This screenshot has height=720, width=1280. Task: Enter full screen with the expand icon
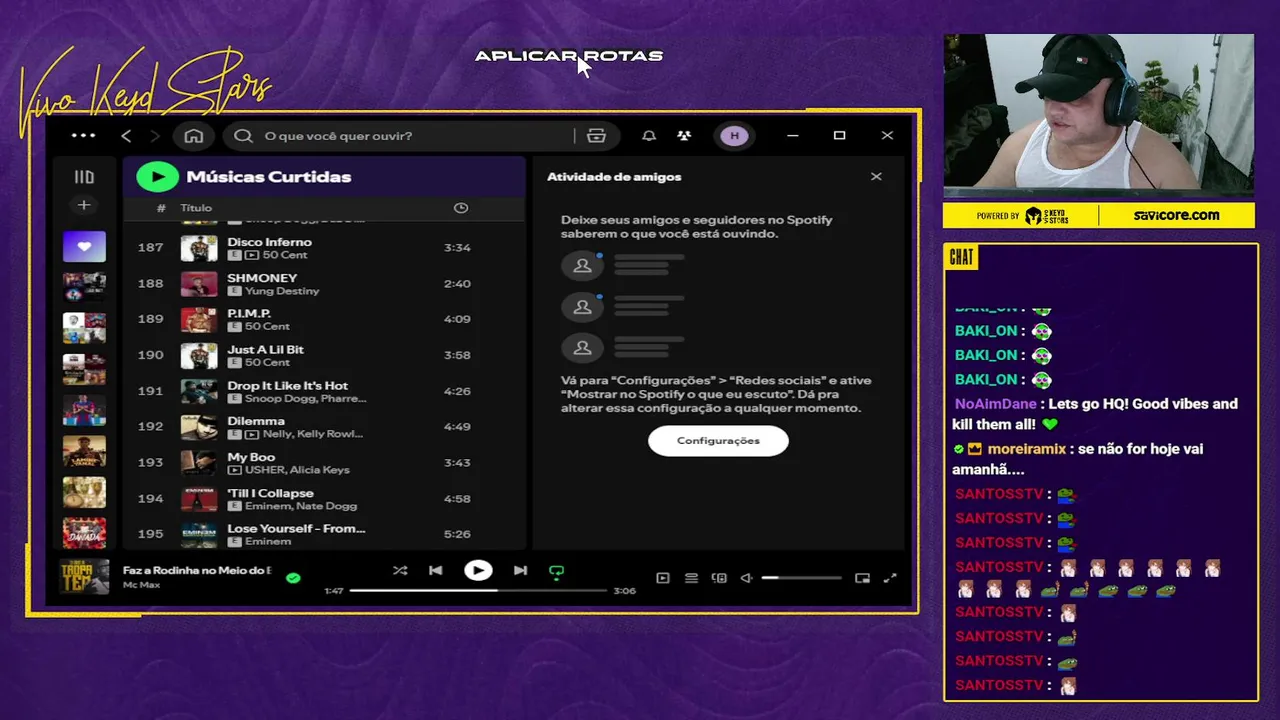(890, 578)
